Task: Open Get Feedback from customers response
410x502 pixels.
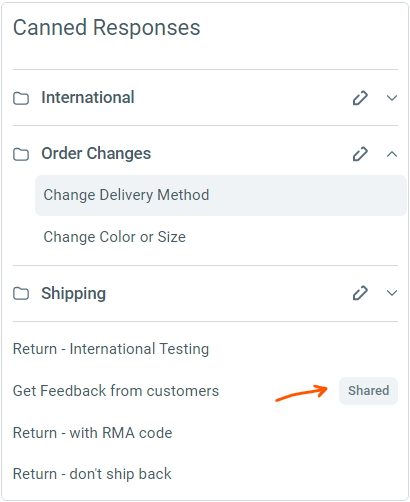Action: (116, 391)
